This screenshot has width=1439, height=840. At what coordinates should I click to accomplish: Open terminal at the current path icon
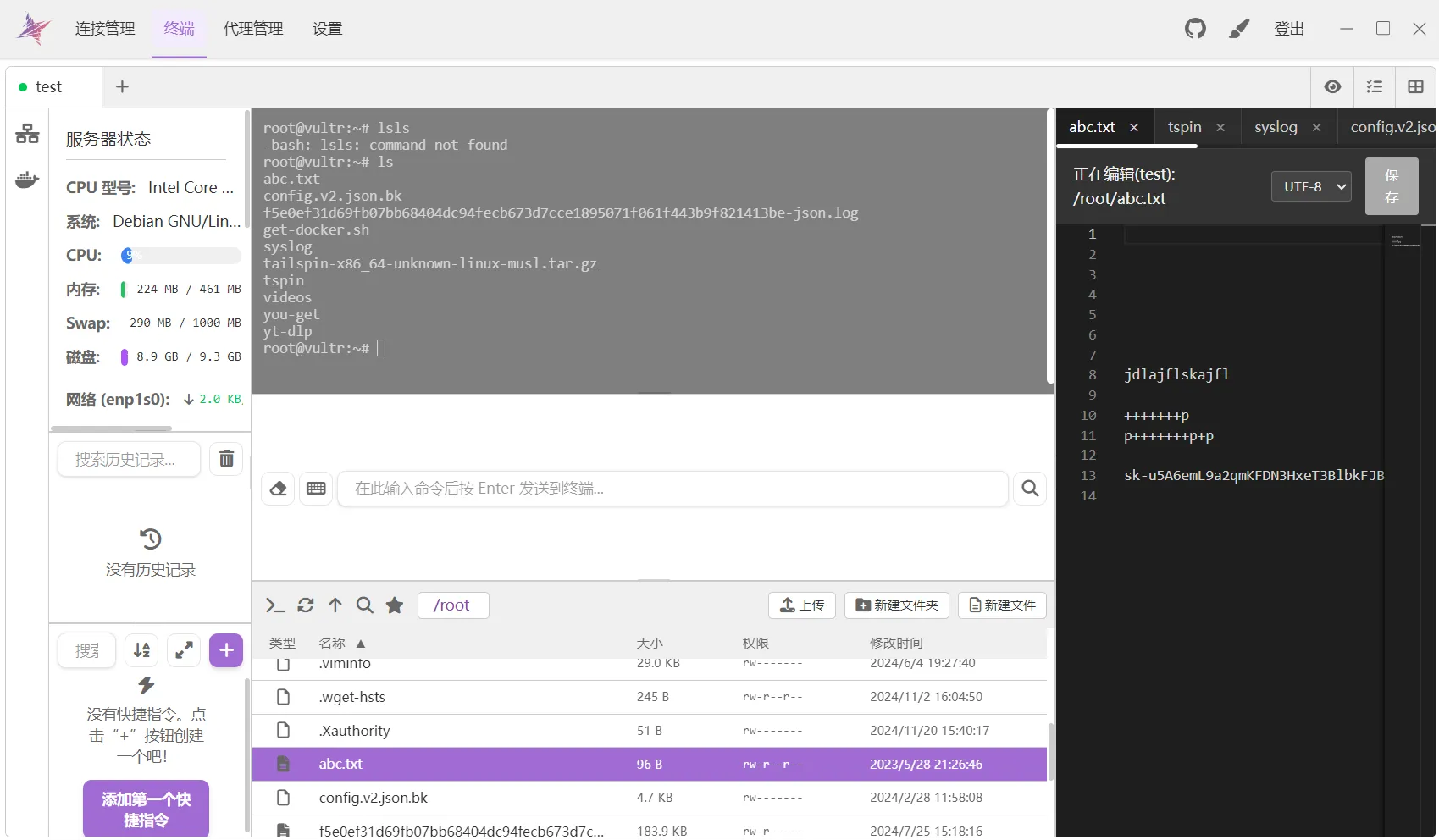point(275,605)
